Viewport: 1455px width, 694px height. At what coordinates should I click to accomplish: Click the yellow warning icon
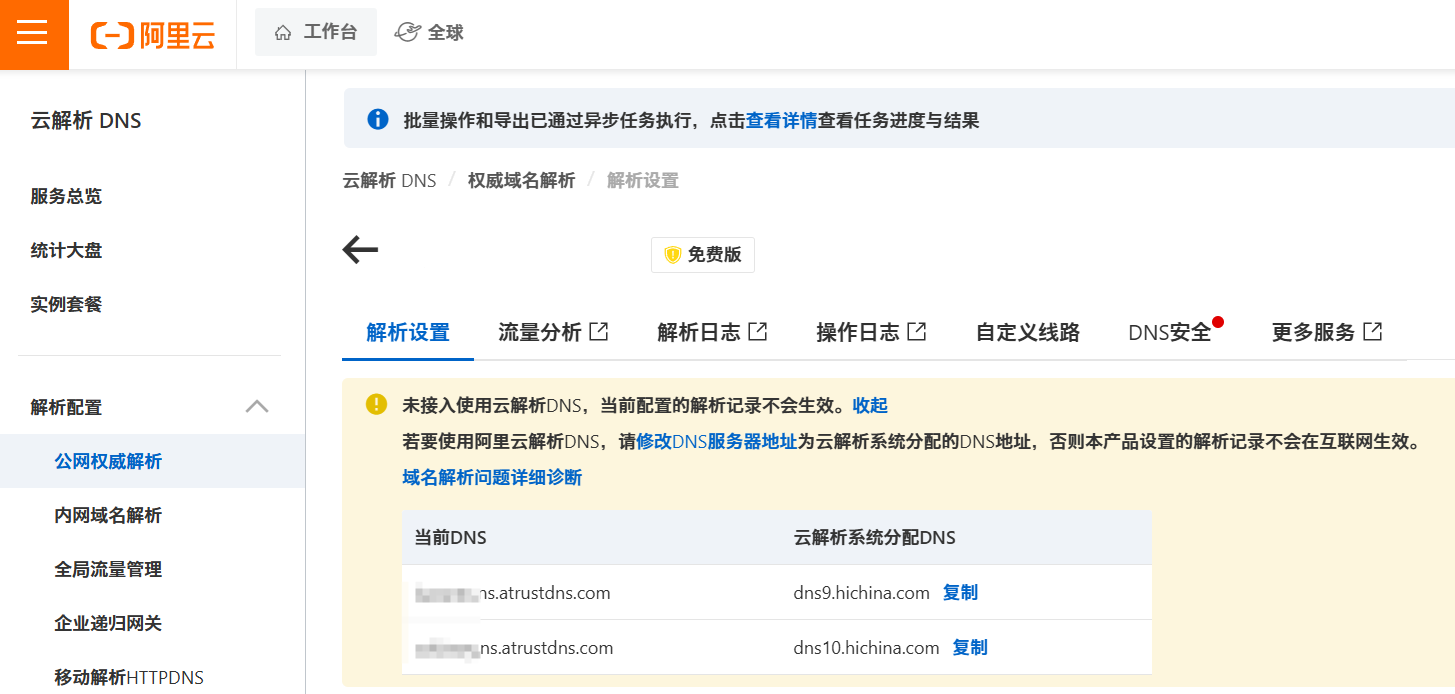click(376, 404)
